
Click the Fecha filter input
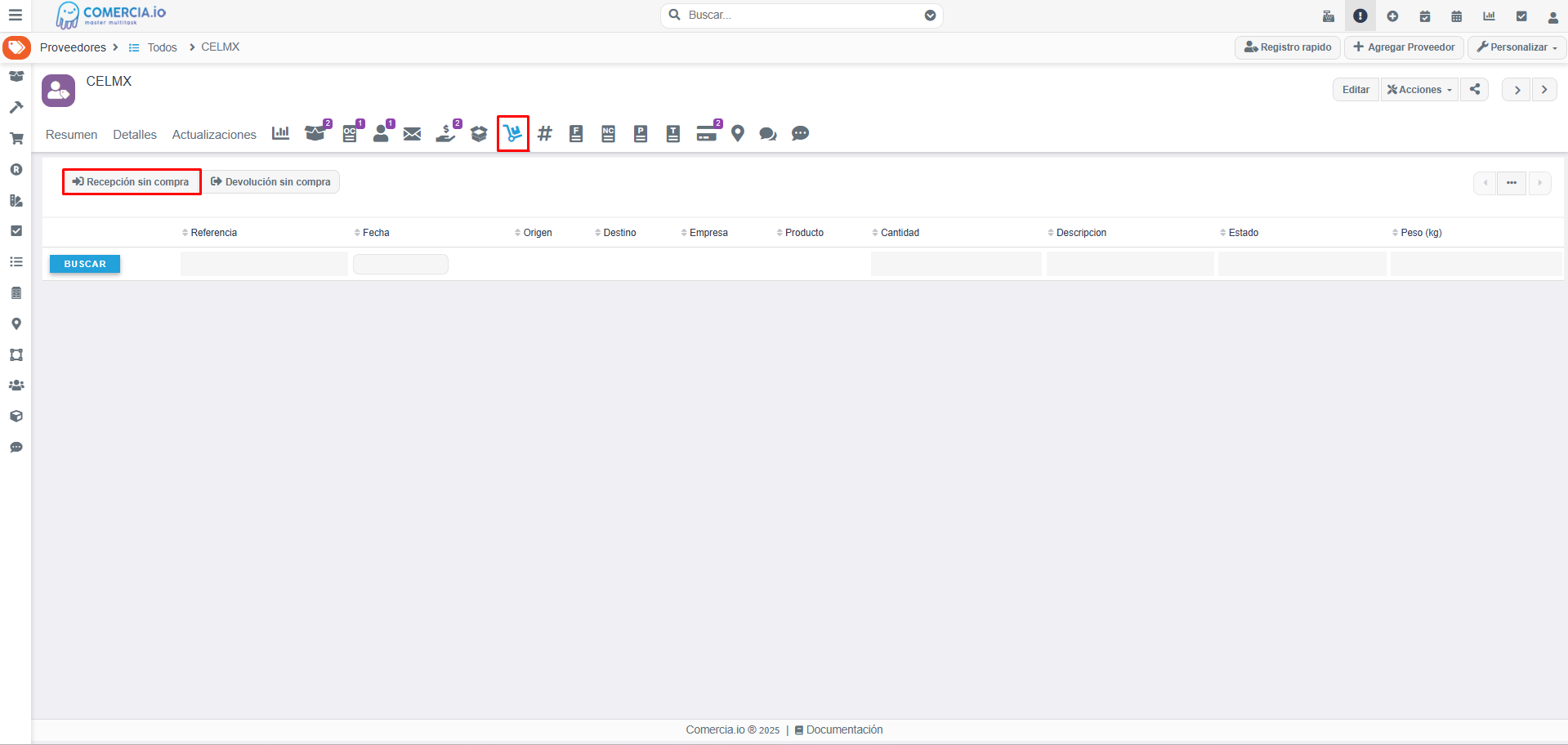400,264
